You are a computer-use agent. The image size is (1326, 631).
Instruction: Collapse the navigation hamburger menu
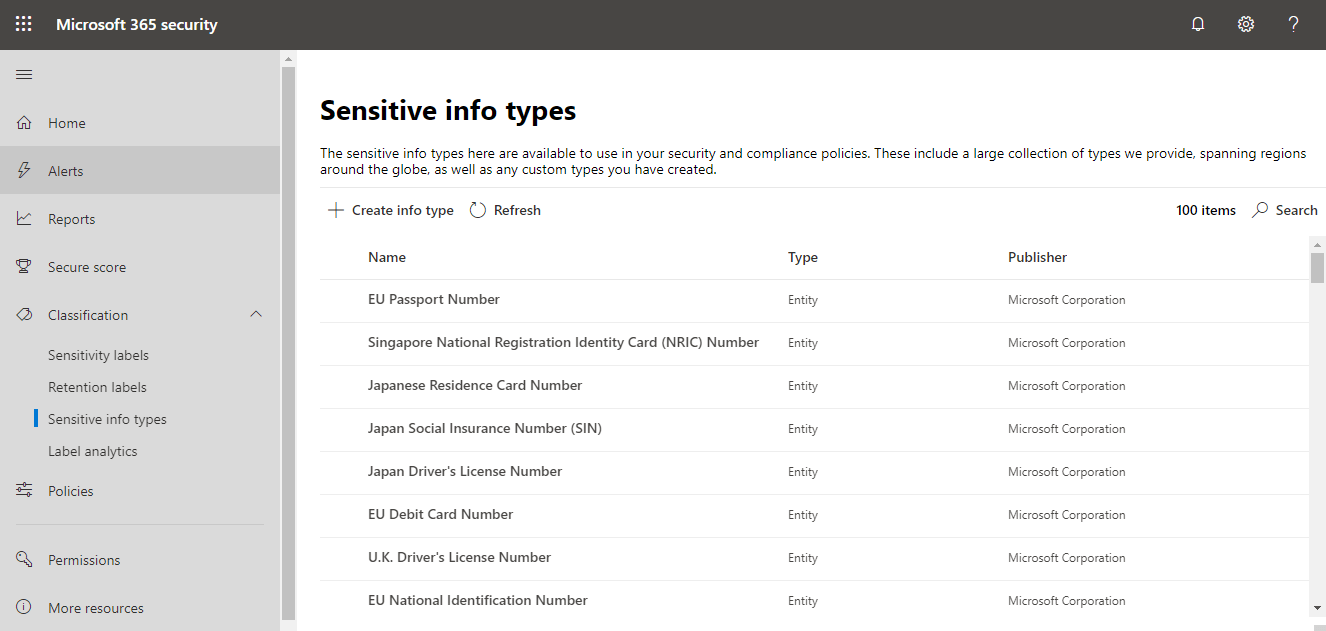24,75
